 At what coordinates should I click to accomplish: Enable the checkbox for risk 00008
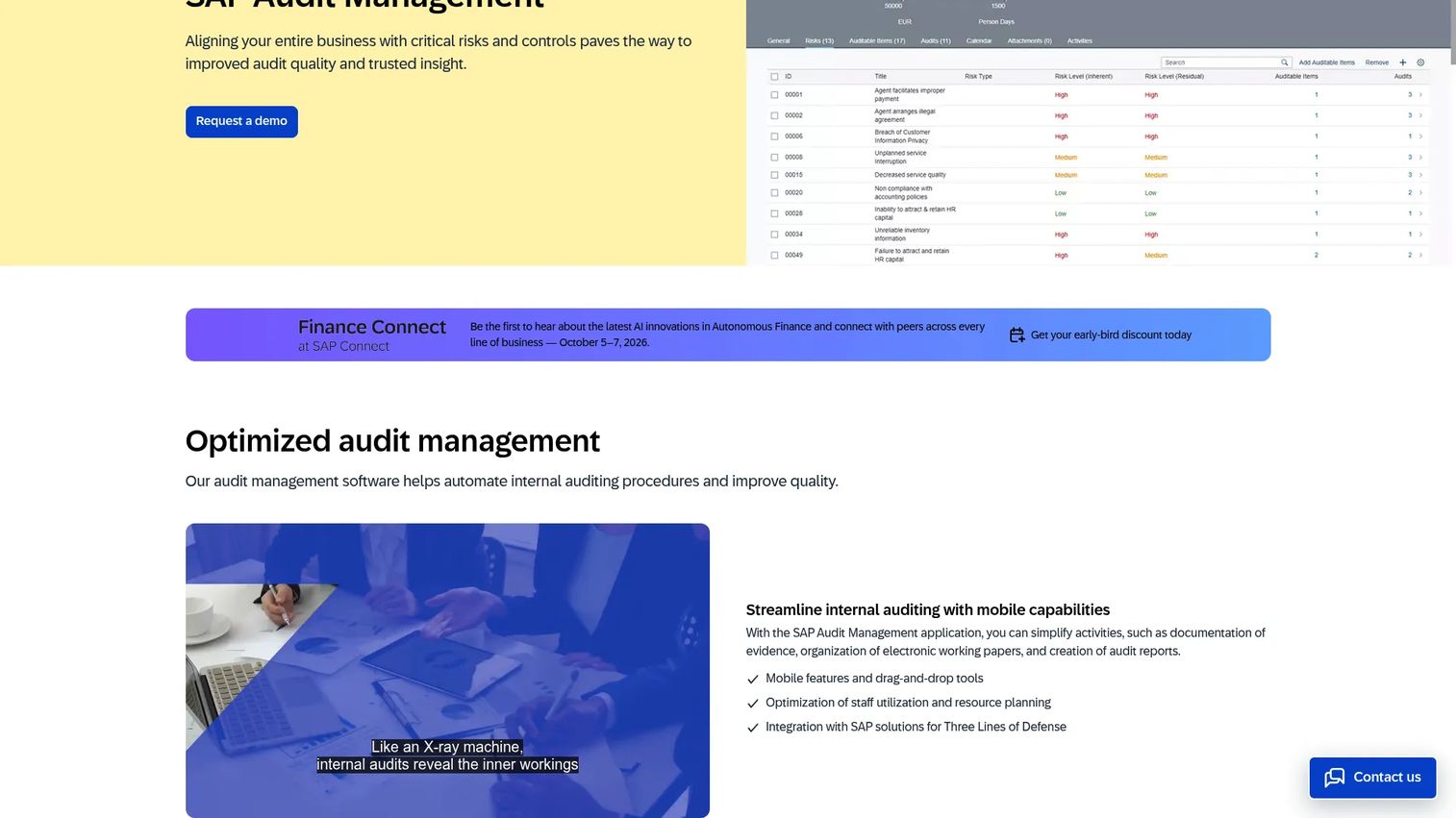pos(774,157)
